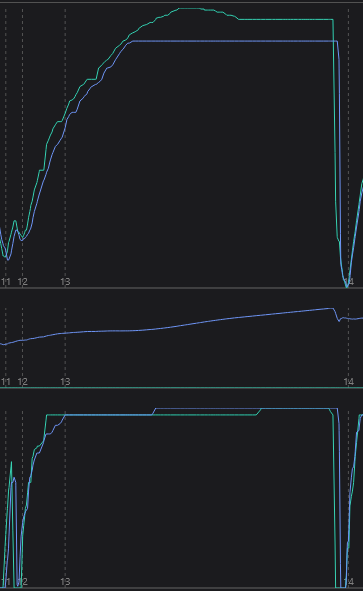Click marker 13 label in middle graph
The width and height of the screenshot is (363, 591).
(65, 382)
